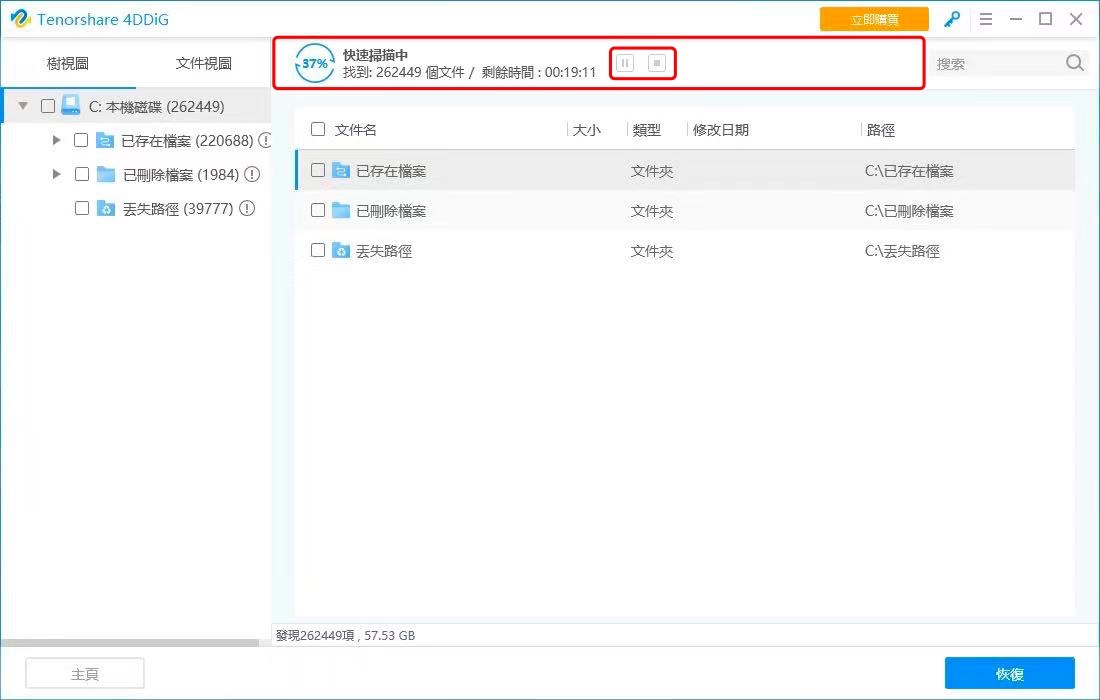Click the left panel horizontal scrollbar
This screenshot has height=700, width=1100.
130,642
